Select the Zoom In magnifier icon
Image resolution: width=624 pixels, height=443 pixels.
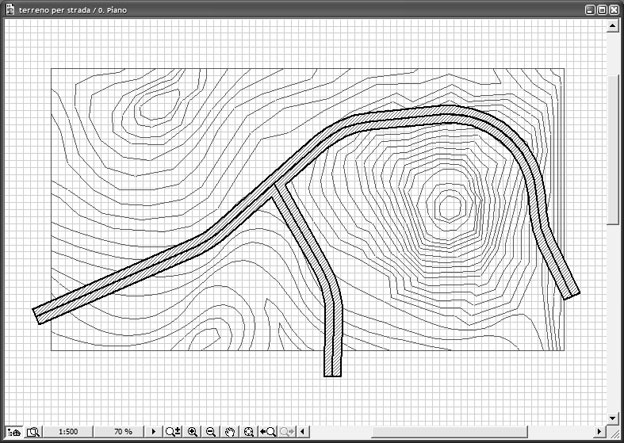pyautogui.click(x=192, y=432)
